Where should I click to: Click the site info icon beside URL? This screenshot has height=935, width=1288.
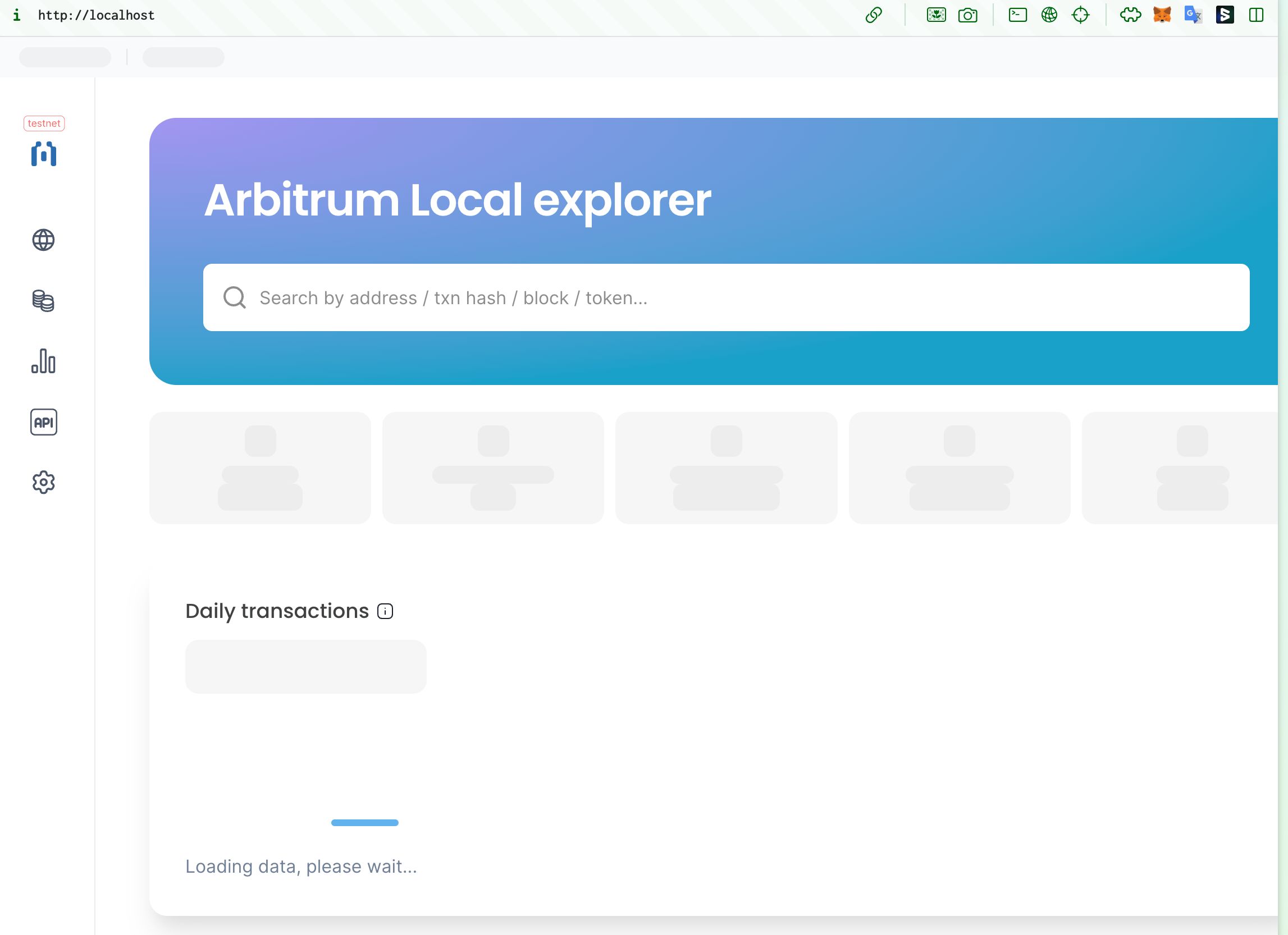coord(17,15)
